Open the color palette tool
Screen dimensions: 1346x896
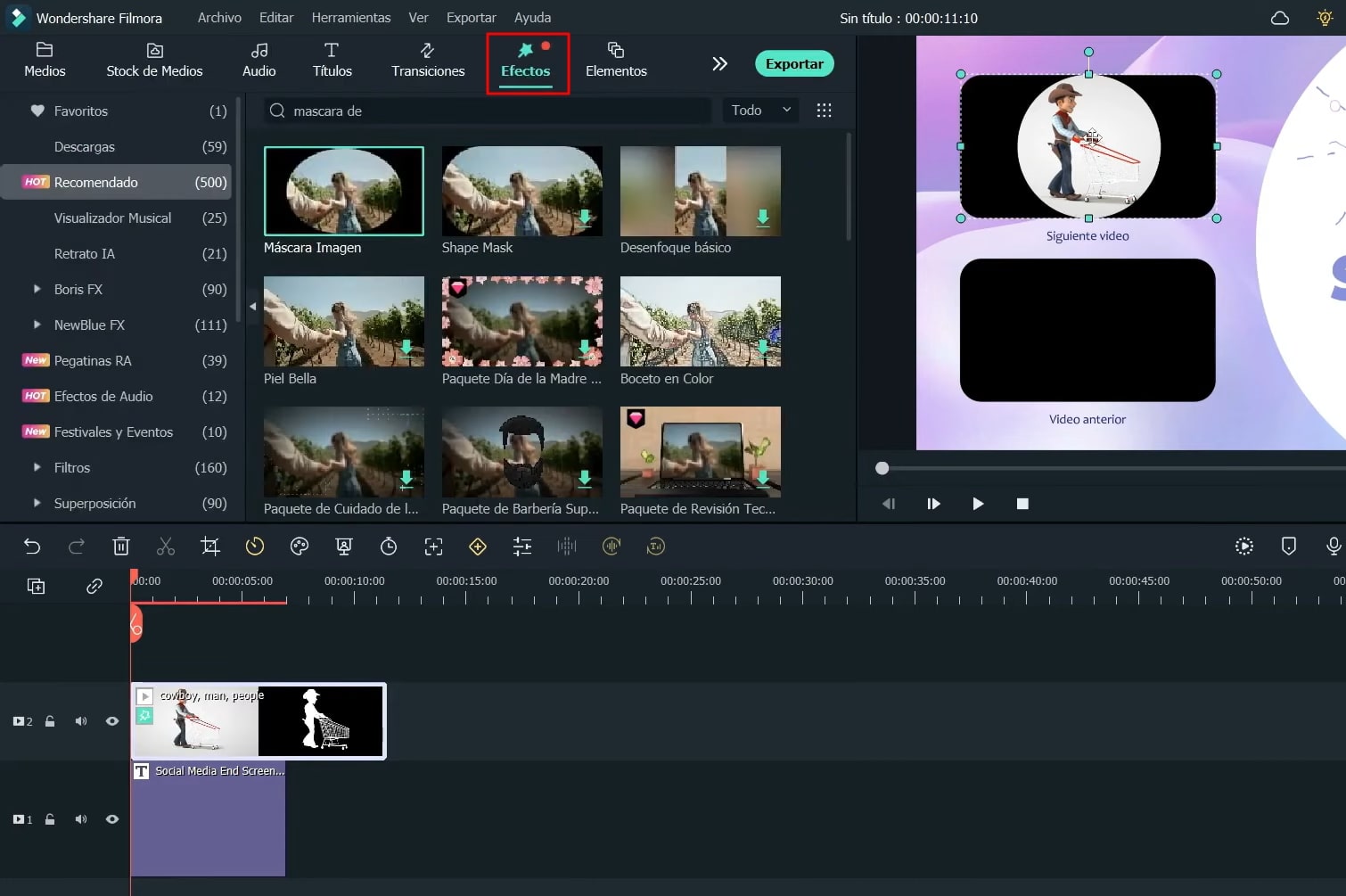tap(300, 547)
